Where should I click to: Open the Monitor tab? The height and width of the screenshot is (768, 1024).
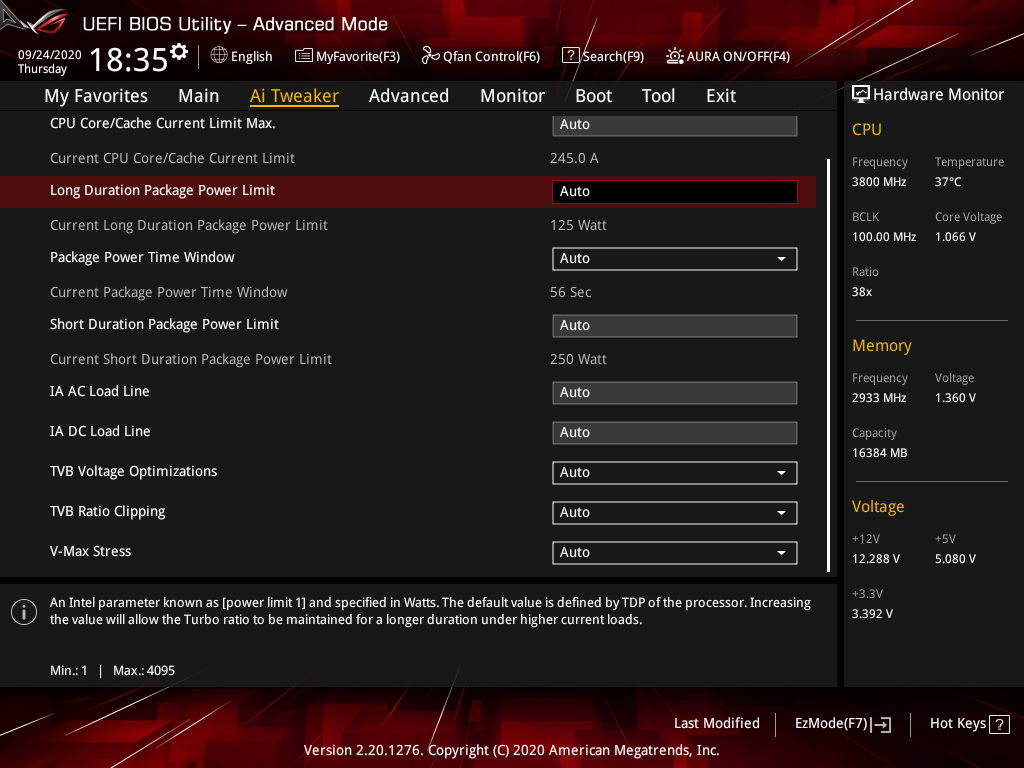(513, 96)
